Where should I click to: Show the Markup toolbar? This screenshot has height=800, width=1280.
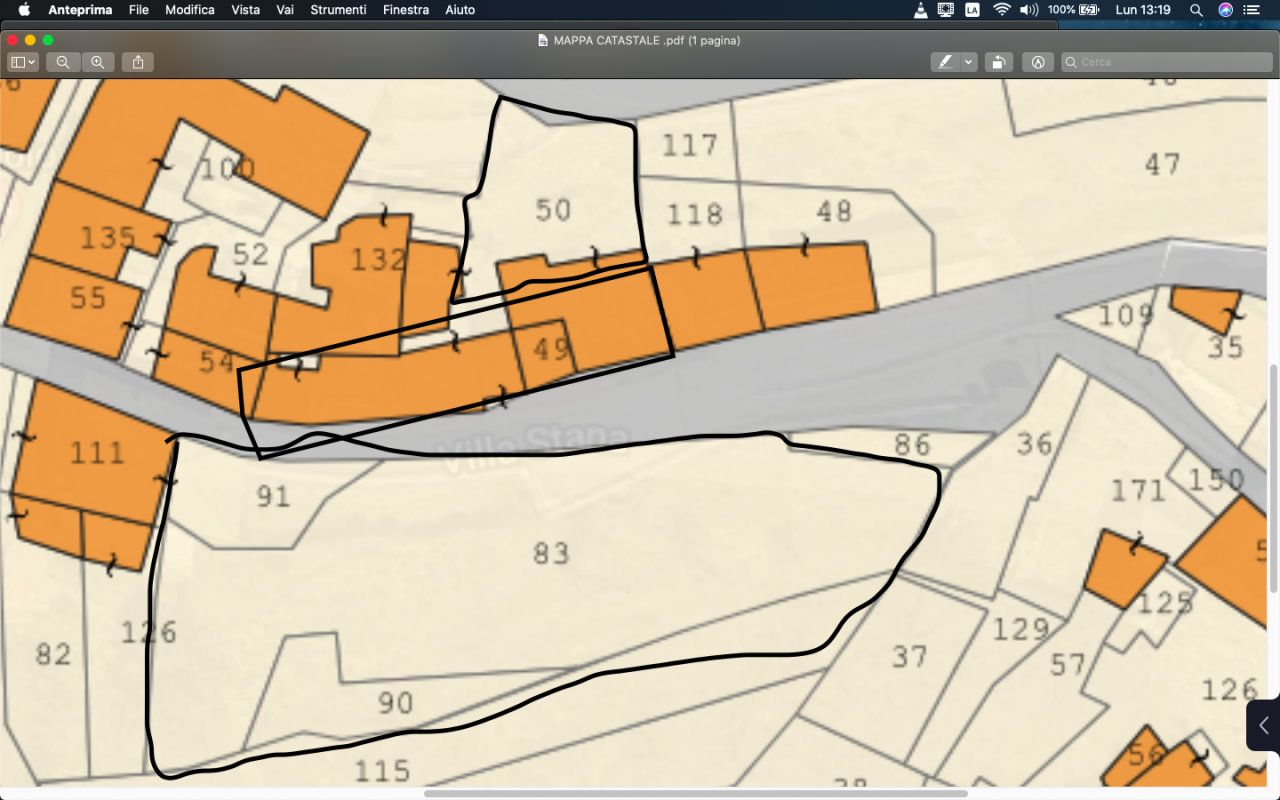tap(1038, 62)
